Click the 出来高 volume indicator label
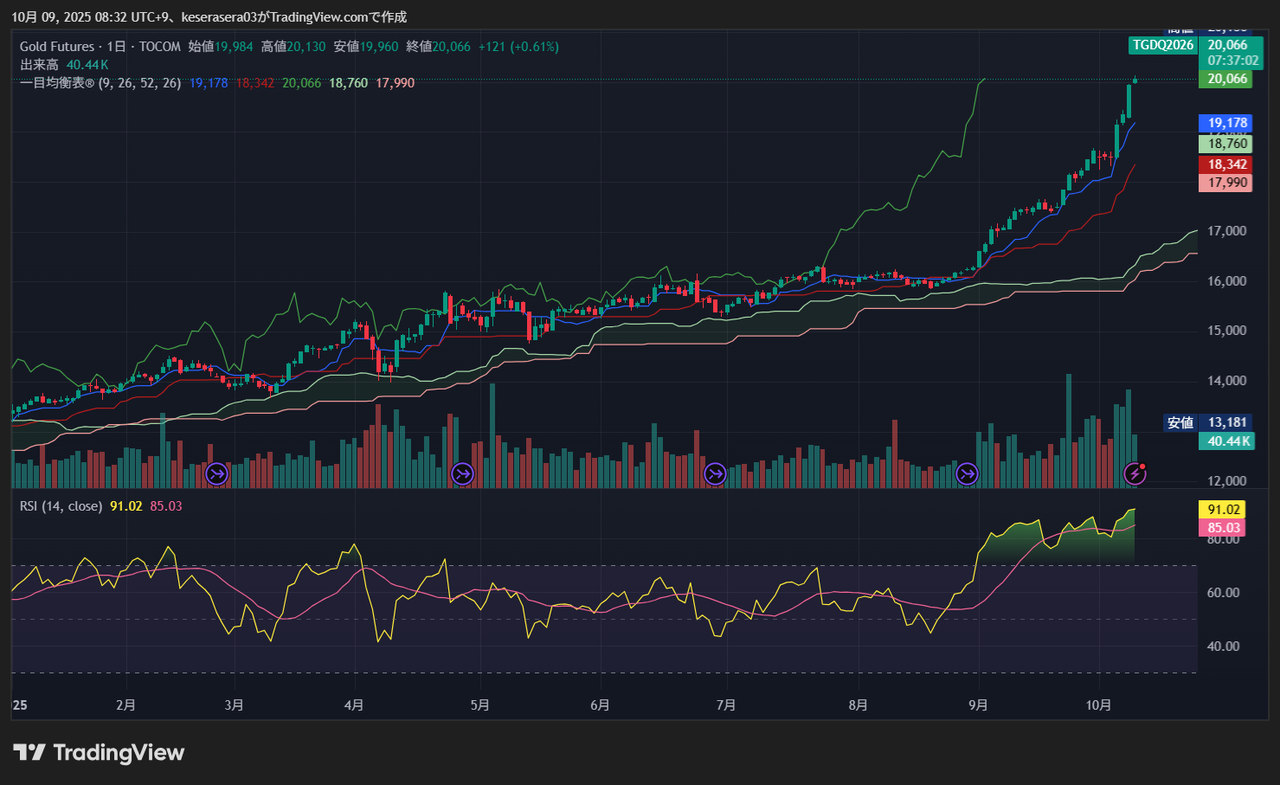1280x785 pixels. click(40, 65)
